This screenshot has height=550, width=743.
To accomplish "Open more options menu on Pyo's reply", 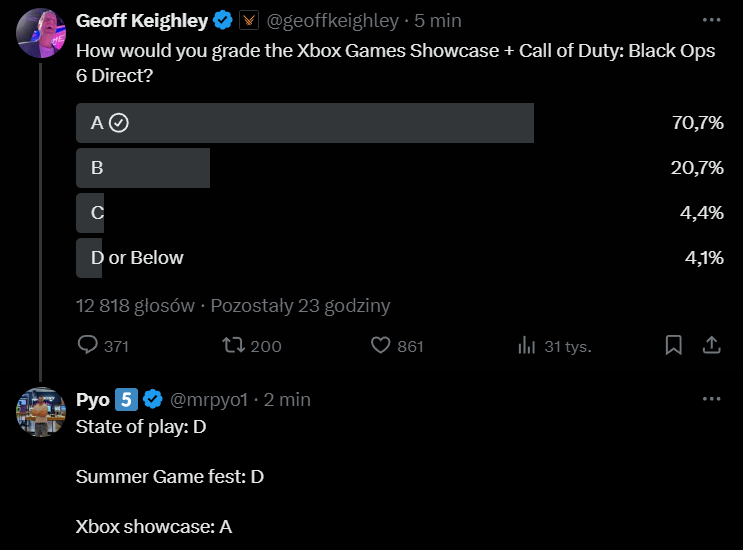I will (712, 399).
